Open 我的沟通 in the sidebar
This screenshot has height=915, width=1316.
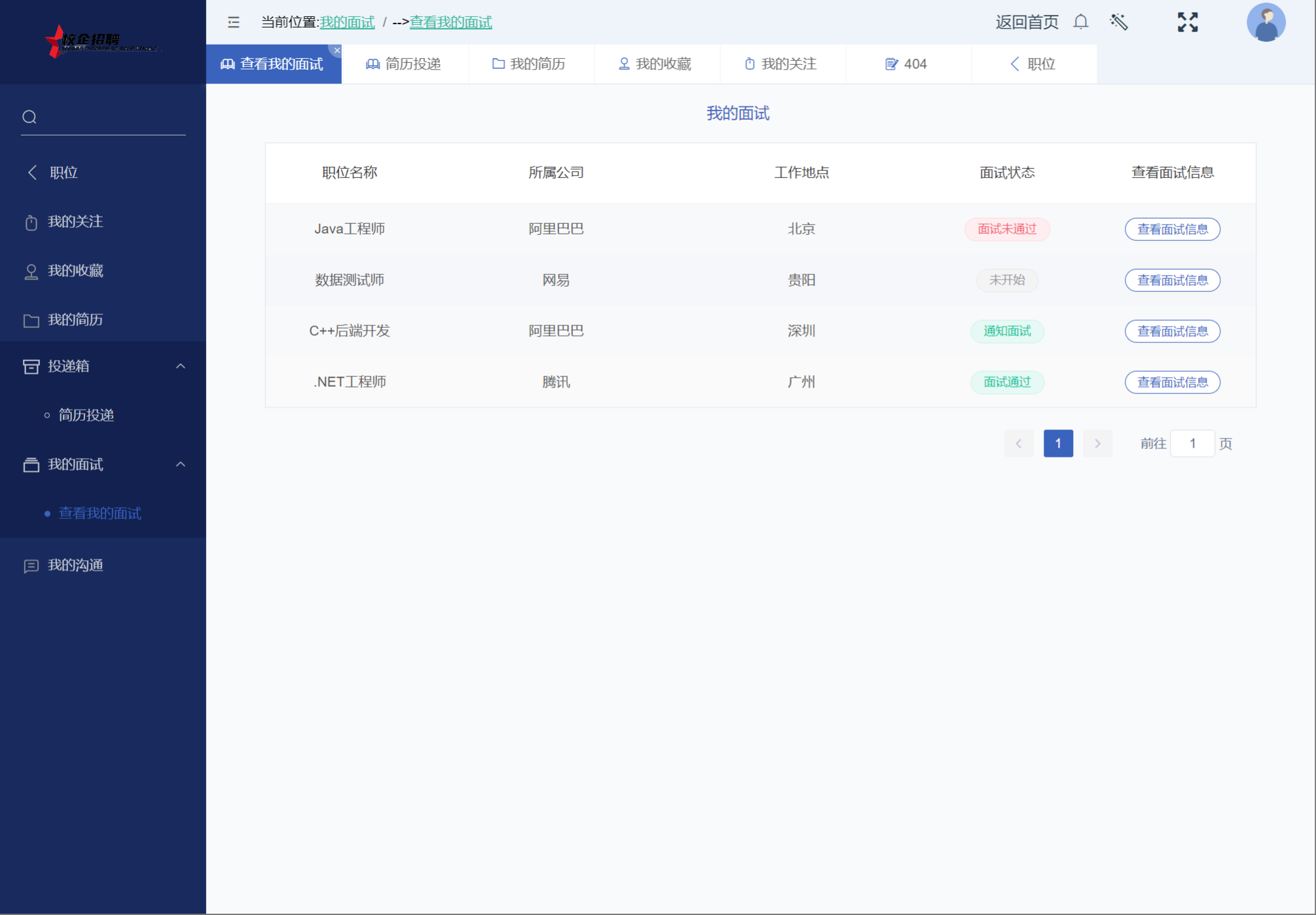tap(75, 565)
